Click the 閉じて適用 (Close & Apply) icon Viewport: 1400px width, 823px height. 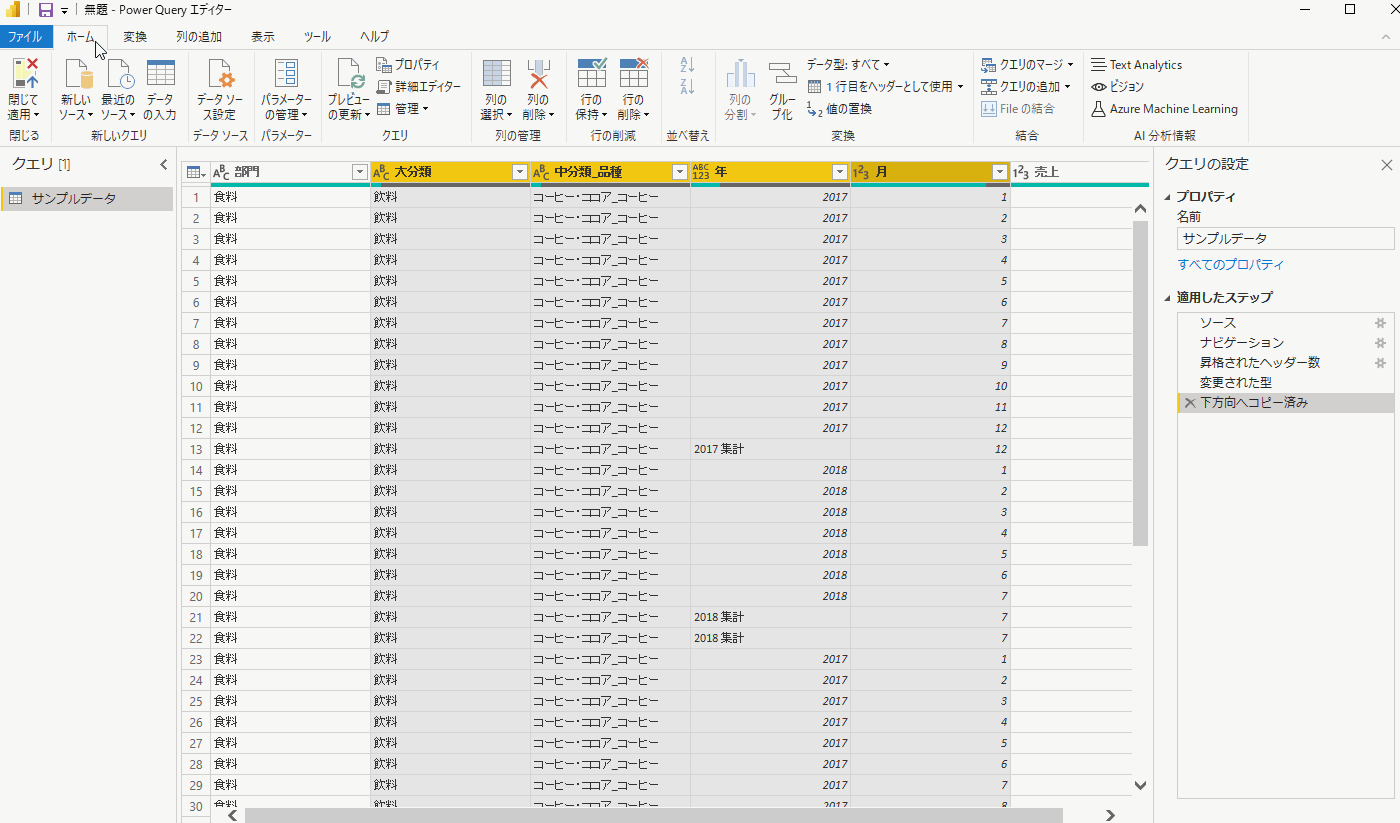(23, 76)
